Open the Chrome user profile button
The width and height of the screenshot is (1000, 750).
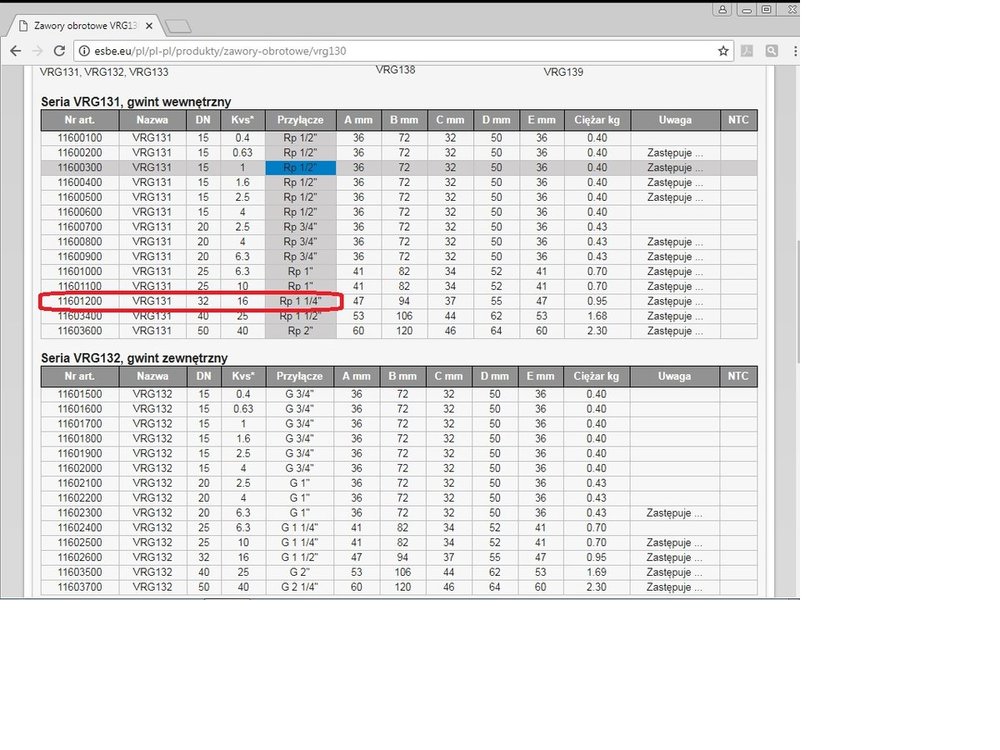(721, 9)
